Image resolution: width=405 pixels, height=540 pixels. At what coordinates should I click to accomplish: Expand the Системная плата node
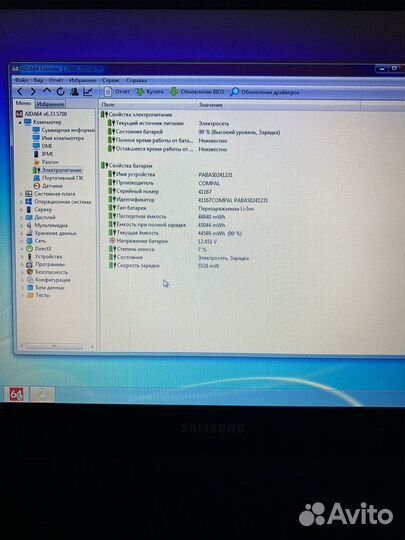pyautogui.click(x=21, y=194)
